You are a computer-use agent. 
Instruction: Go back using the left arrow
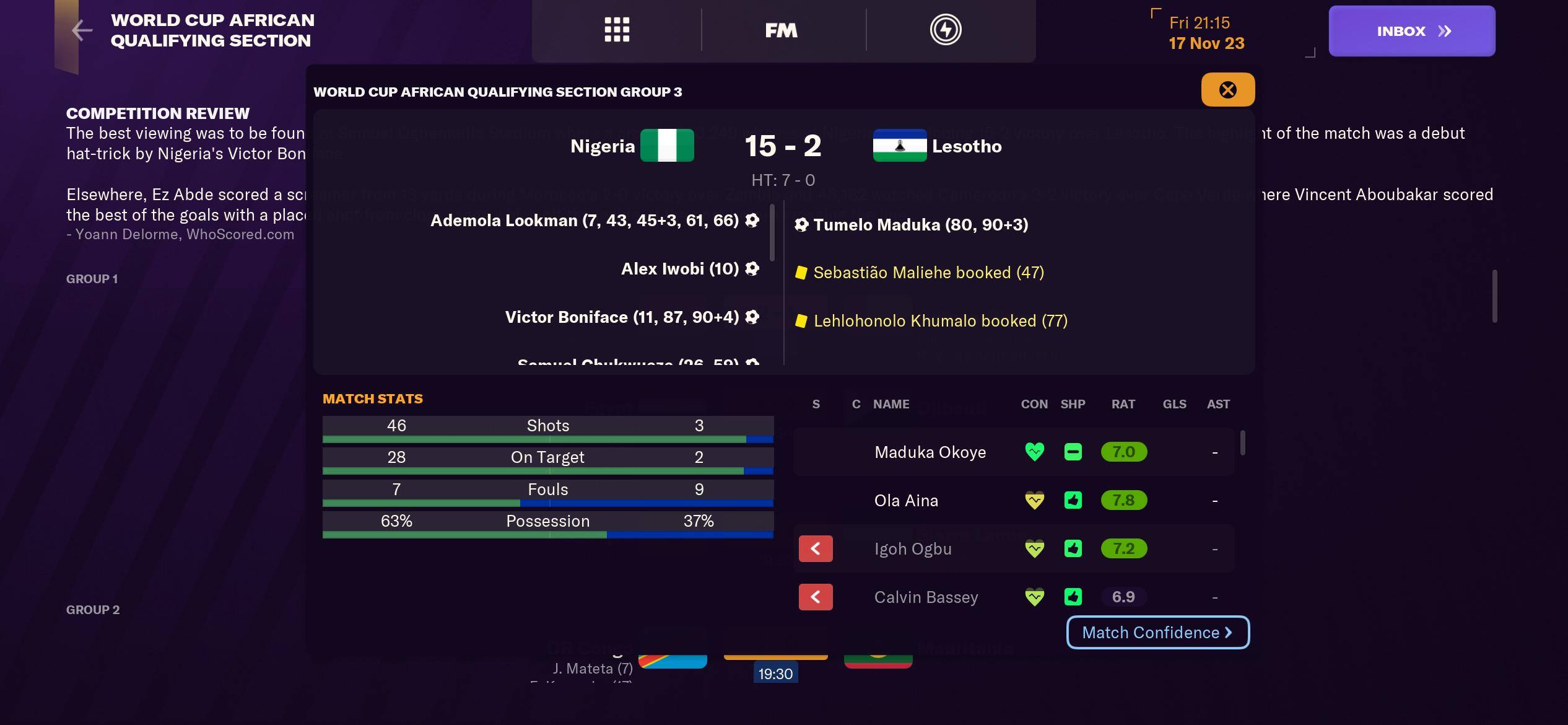coord(82,30)
